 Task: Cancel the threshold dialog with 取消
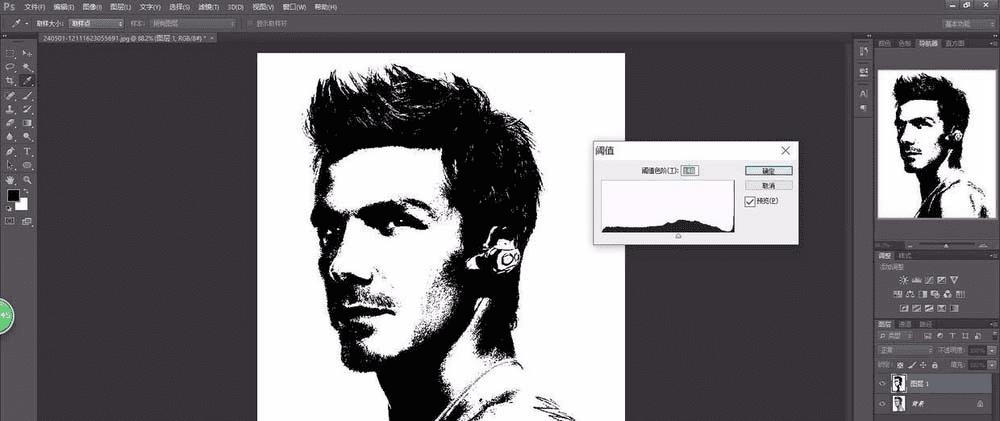coord(768,185)
